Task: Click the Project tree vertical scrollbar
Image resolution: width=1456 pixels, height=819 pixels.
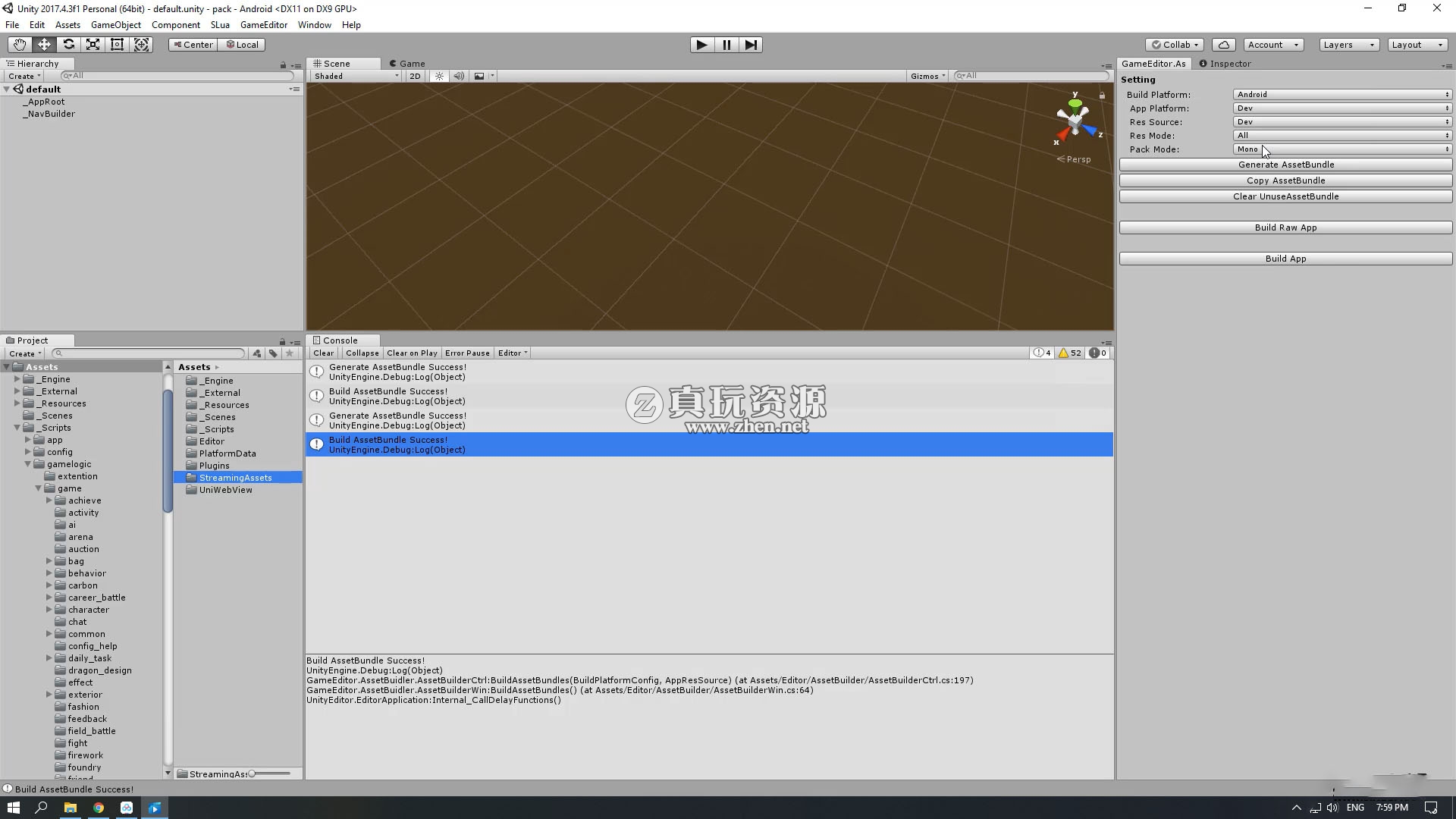Action: point(168,450)
